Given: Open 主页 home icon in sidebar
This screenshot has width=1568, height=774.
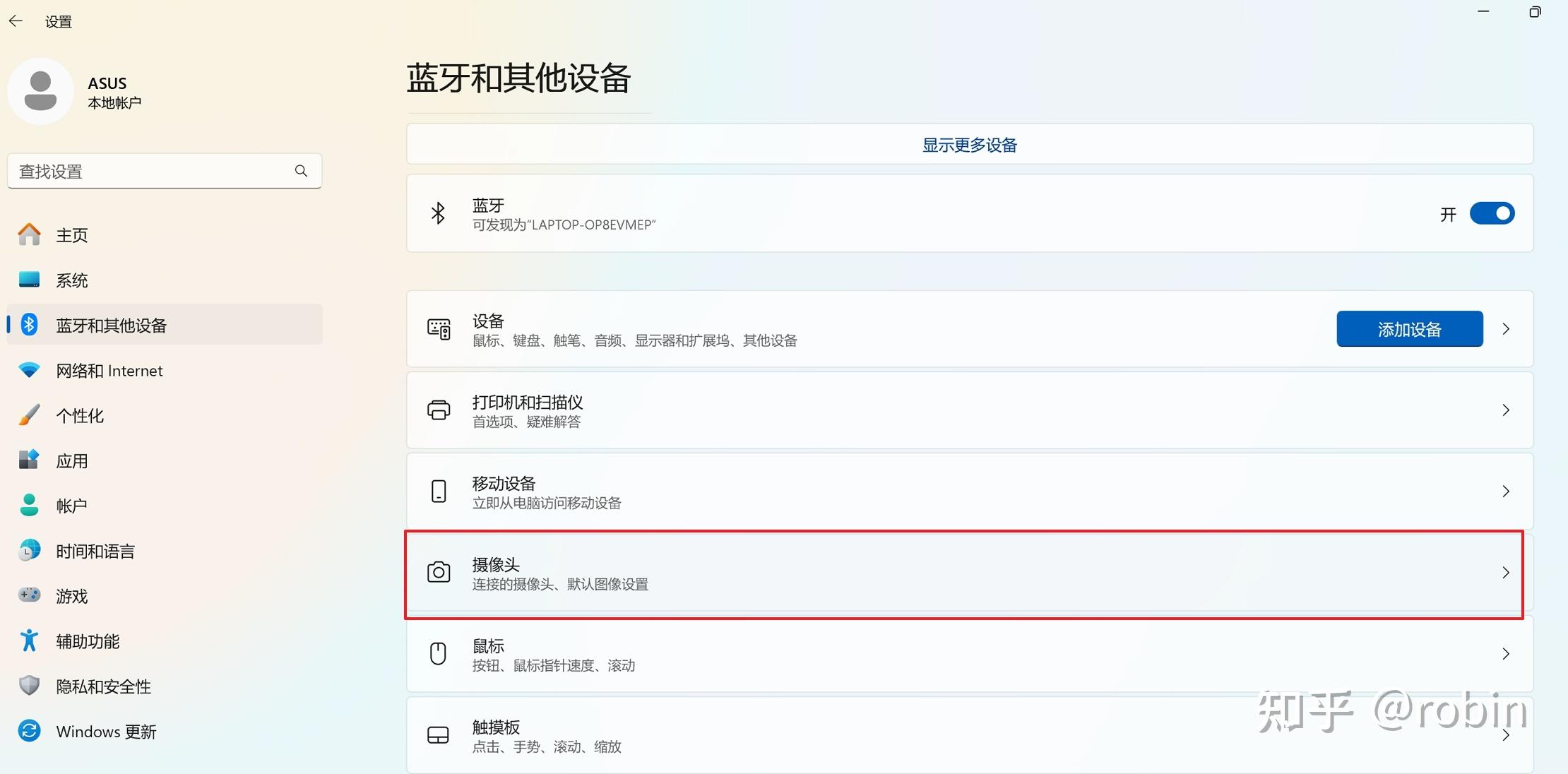Looking at the screenshot, I should (x=29, y=234).
